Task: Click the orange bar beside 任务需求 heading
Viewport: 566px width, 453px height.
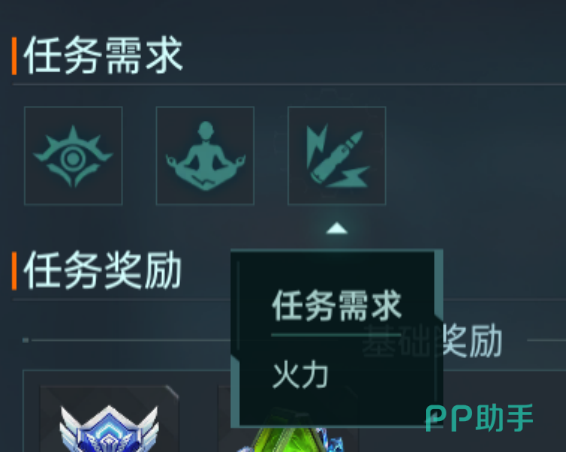Action: point(14,56)
